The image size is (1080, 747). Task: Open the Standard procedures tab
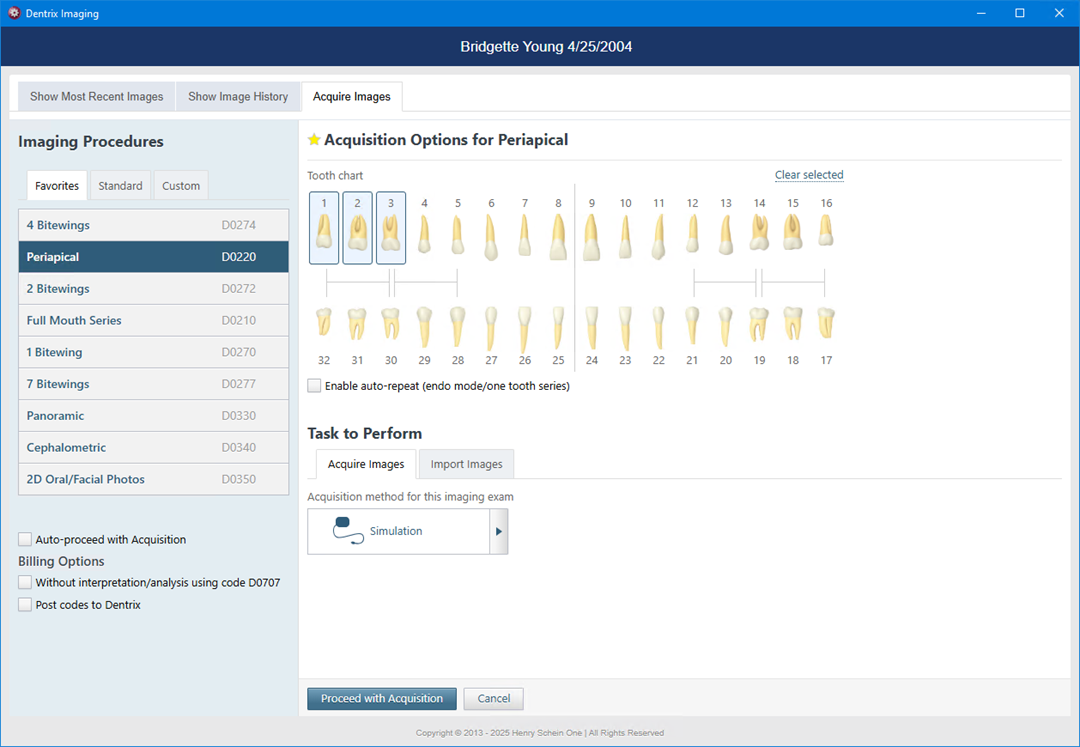click(x=121, y=186)
